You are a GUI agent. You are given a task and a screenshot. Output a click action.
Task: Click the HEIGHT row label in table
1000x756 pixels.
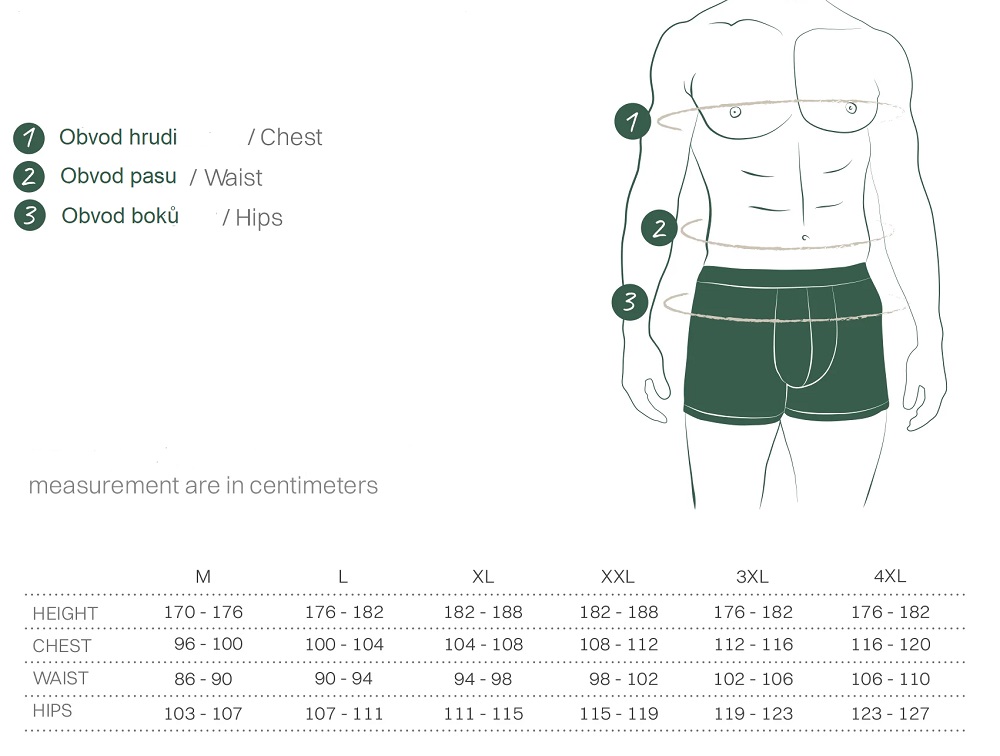(65, 613)
